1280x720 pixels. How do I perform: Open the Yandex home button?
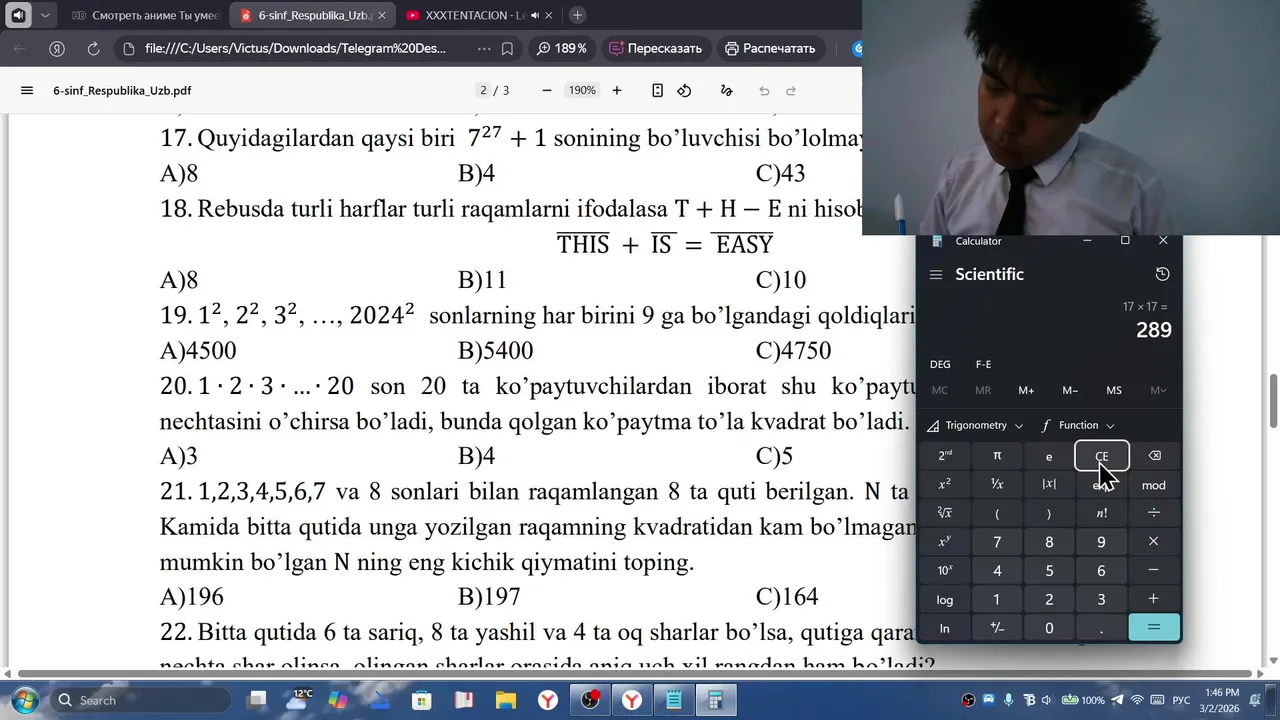pyautogui.click(x=57, y=48)
